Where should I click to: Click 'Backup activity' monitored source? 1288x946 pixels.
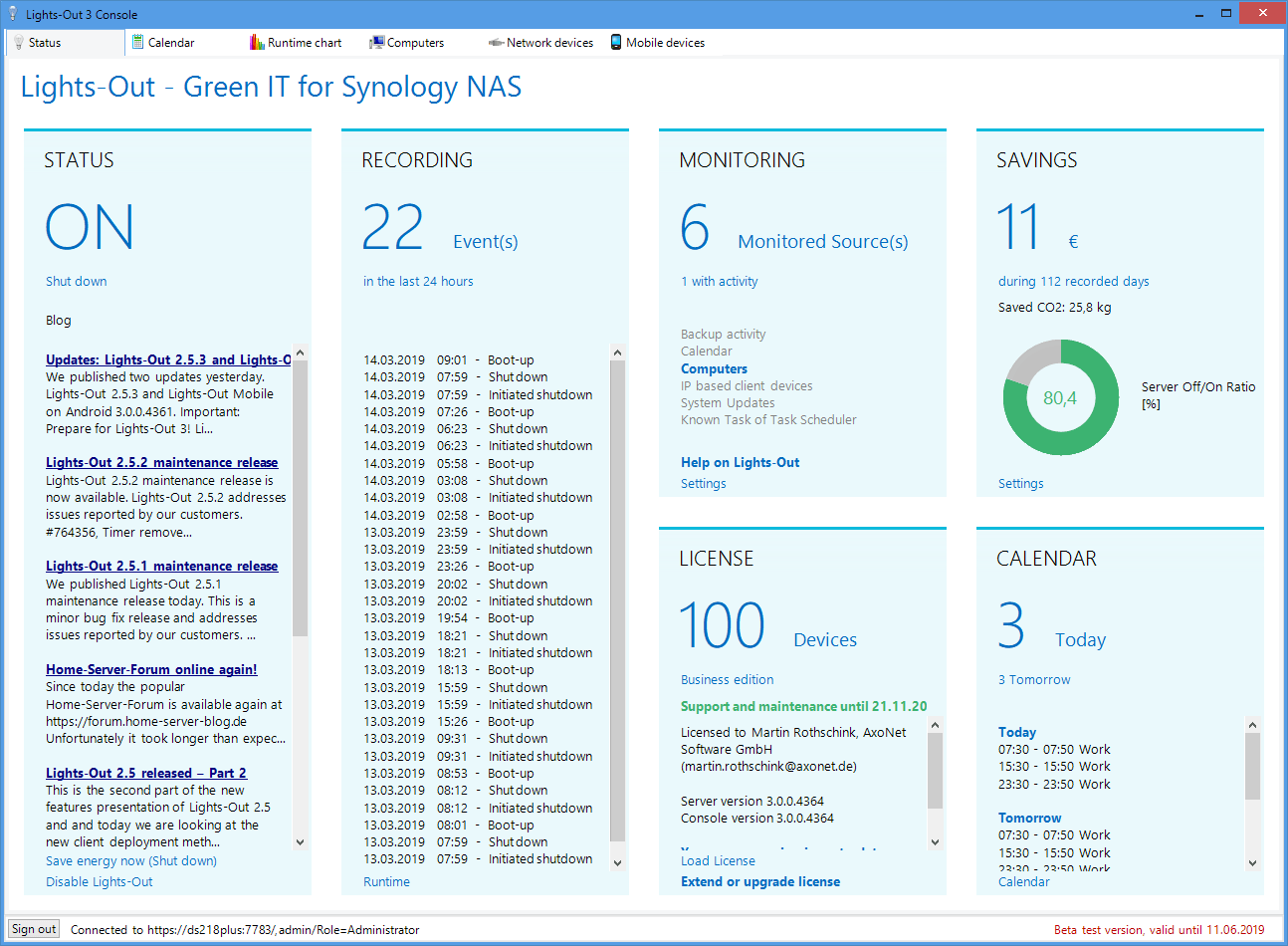[x=723, y=334]
